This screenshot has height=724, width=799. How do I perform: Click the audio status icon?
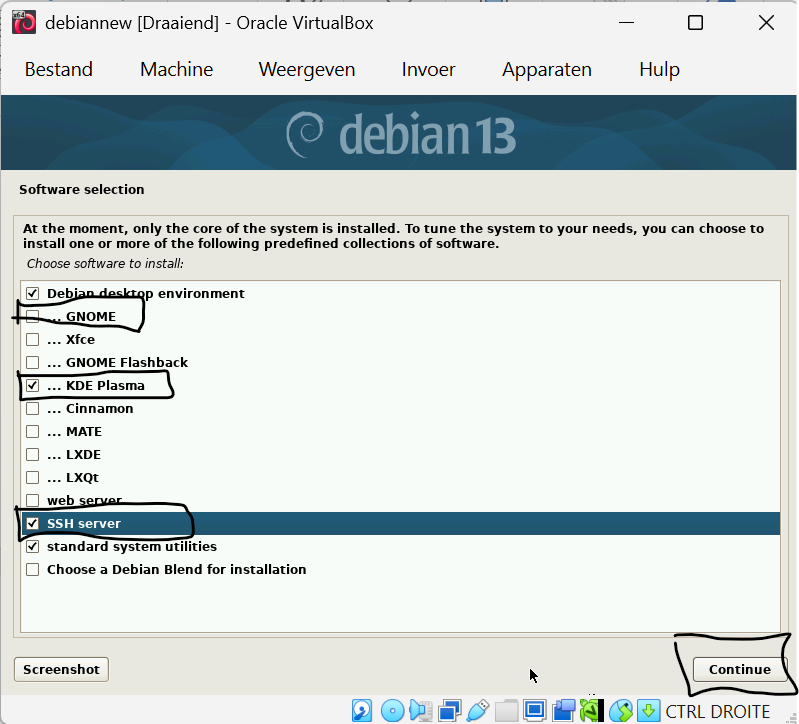coord(421,711)
